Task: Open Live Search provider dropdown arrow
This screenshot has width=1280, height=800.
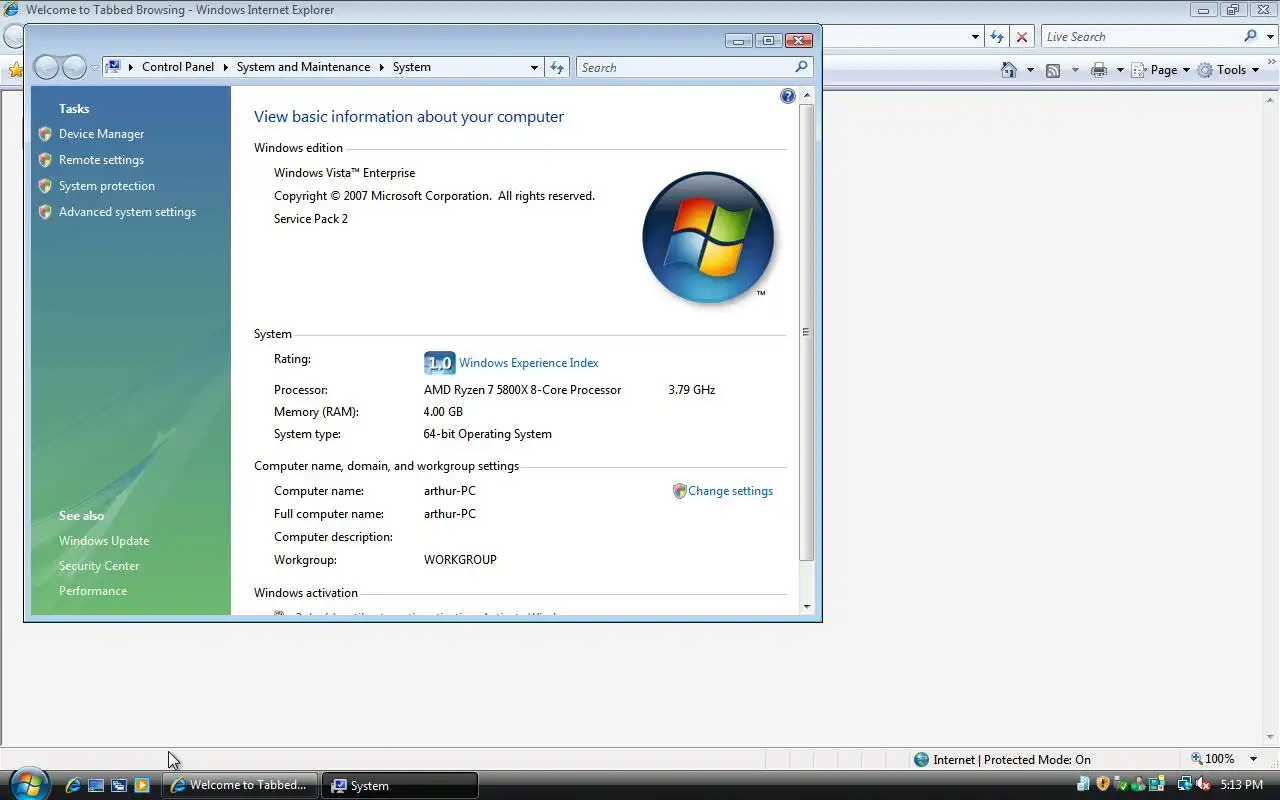Action: pyautogui.click(x=1269, y=37)
